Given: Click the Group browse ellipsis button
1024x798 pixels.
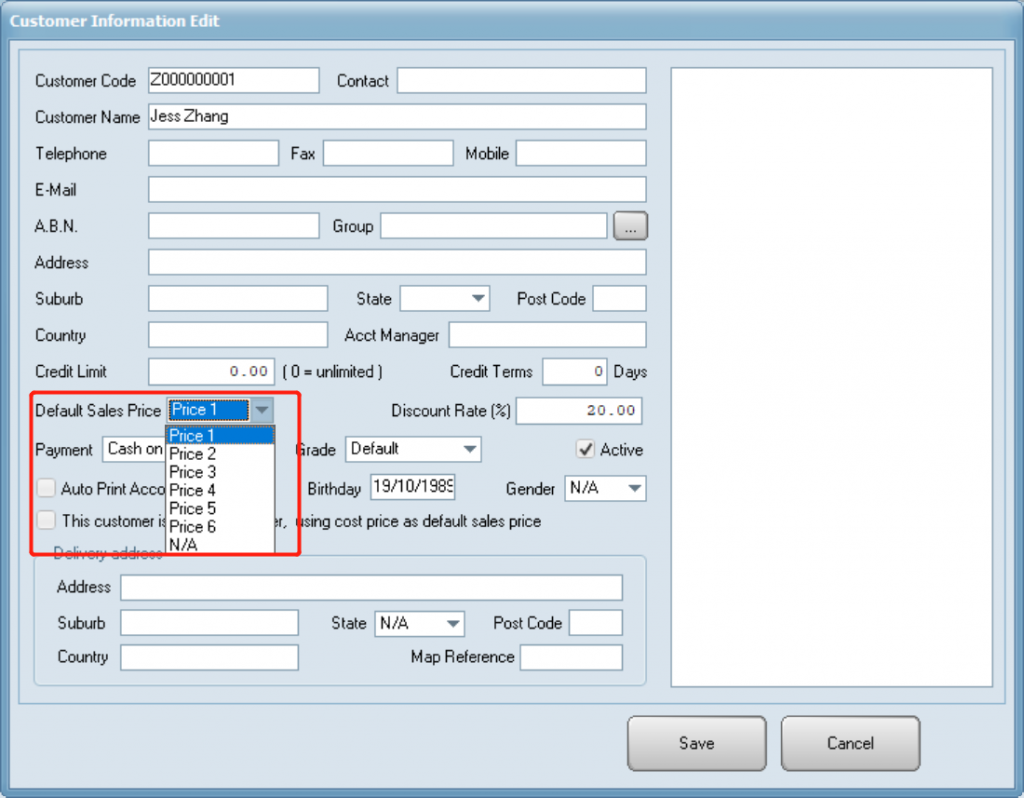Looking at the screenshot, I should [x=630, y=226].
